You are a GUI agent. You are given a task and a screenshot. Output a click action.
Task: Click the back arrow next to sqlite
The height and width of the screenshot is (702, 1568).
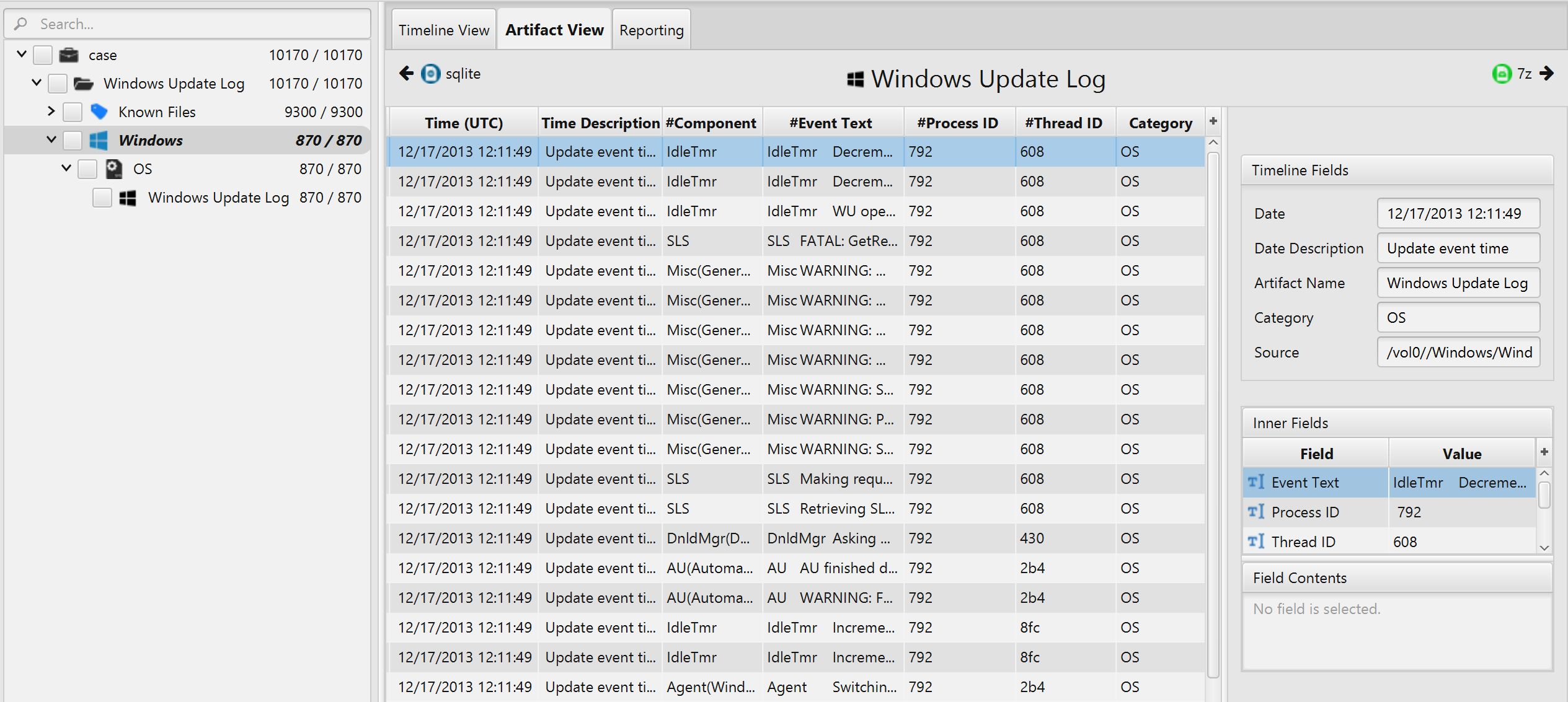point(406,74)
